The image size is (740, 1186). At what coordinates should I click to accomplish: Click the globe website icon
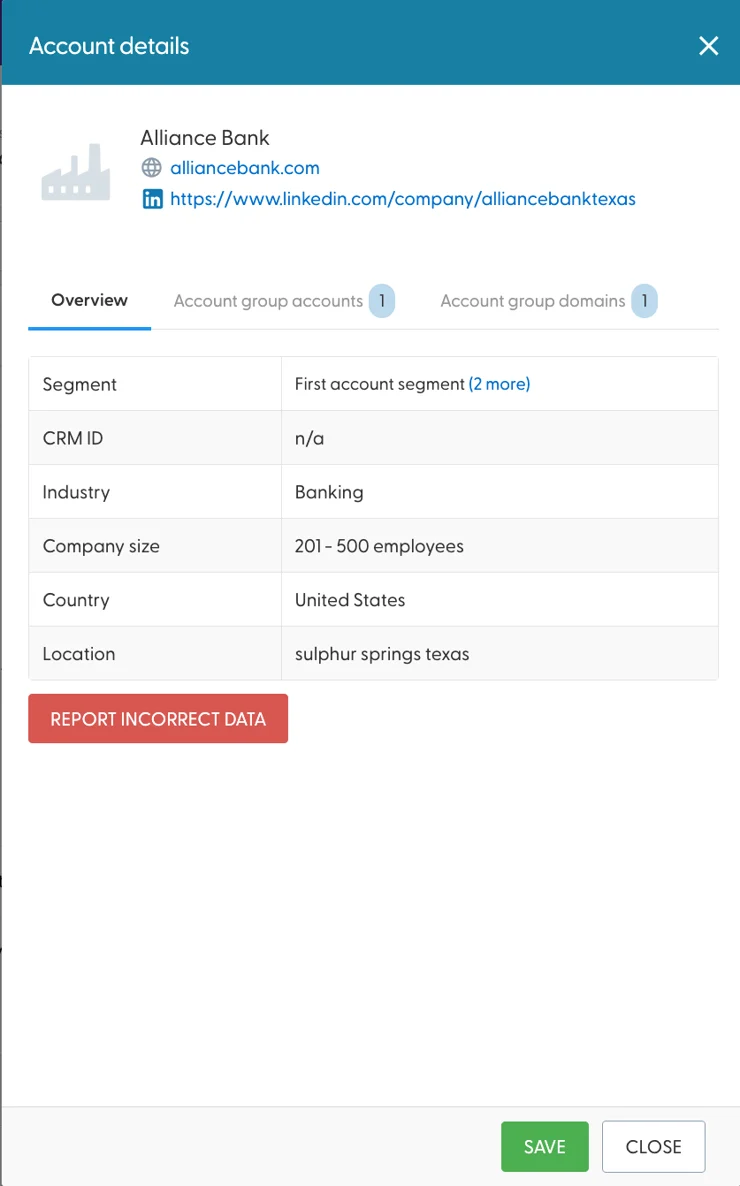152,167
